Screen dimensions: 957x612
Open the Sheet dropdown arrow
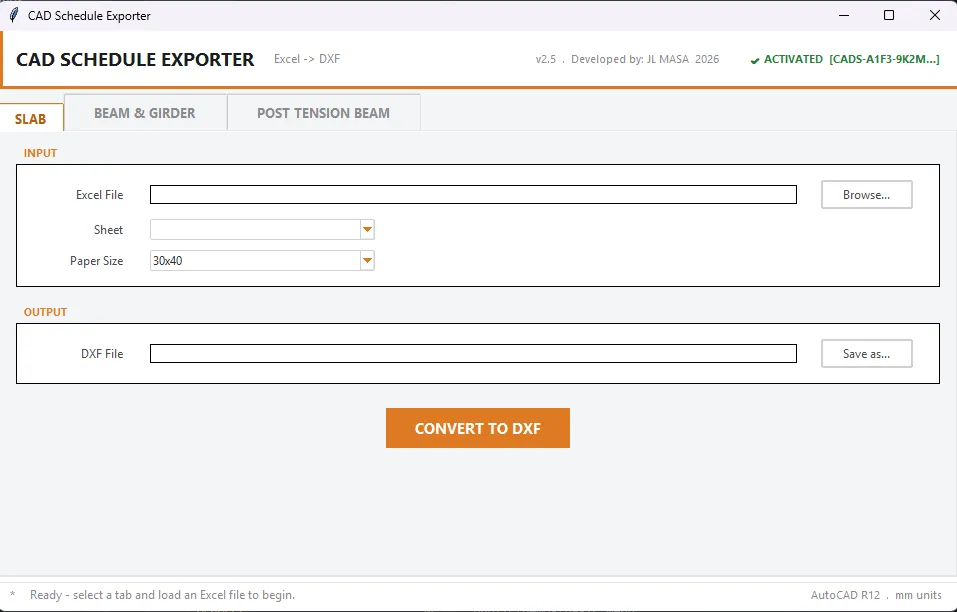367,230
